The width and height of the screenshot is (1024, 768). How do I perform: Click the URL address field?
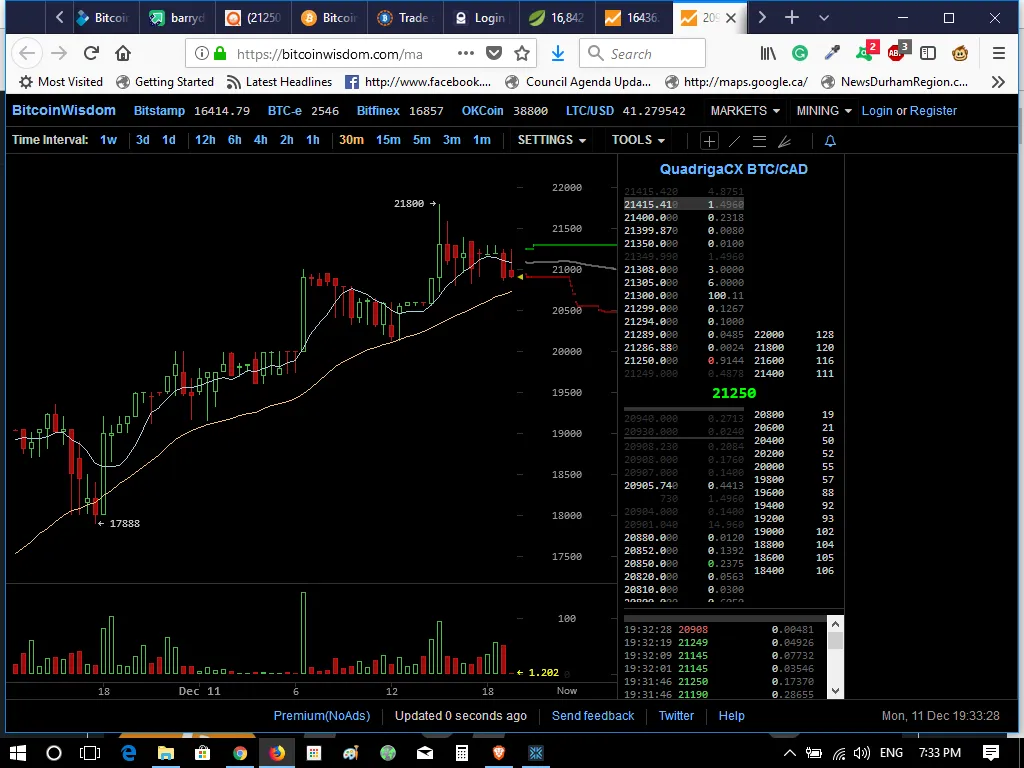(x=329, y=54)
